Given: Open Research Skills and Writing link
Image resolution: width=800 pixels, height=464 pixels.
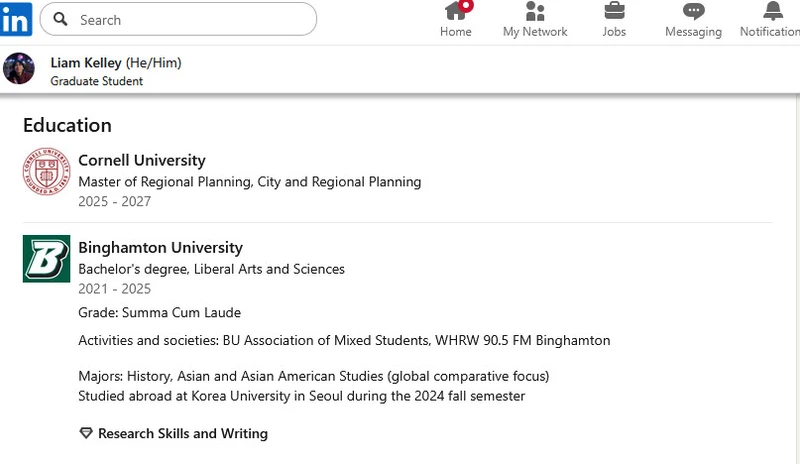Looking at the screenshot, I should point(183,433).
